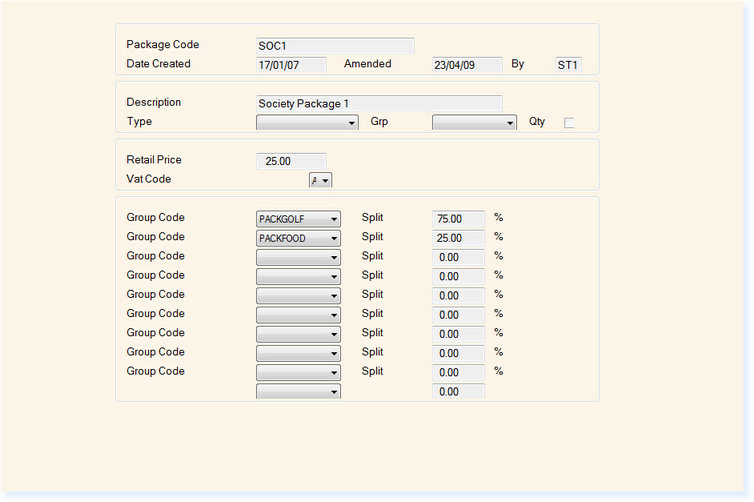
Task: Select the Amended date field
Action: [x=467, y=65]
